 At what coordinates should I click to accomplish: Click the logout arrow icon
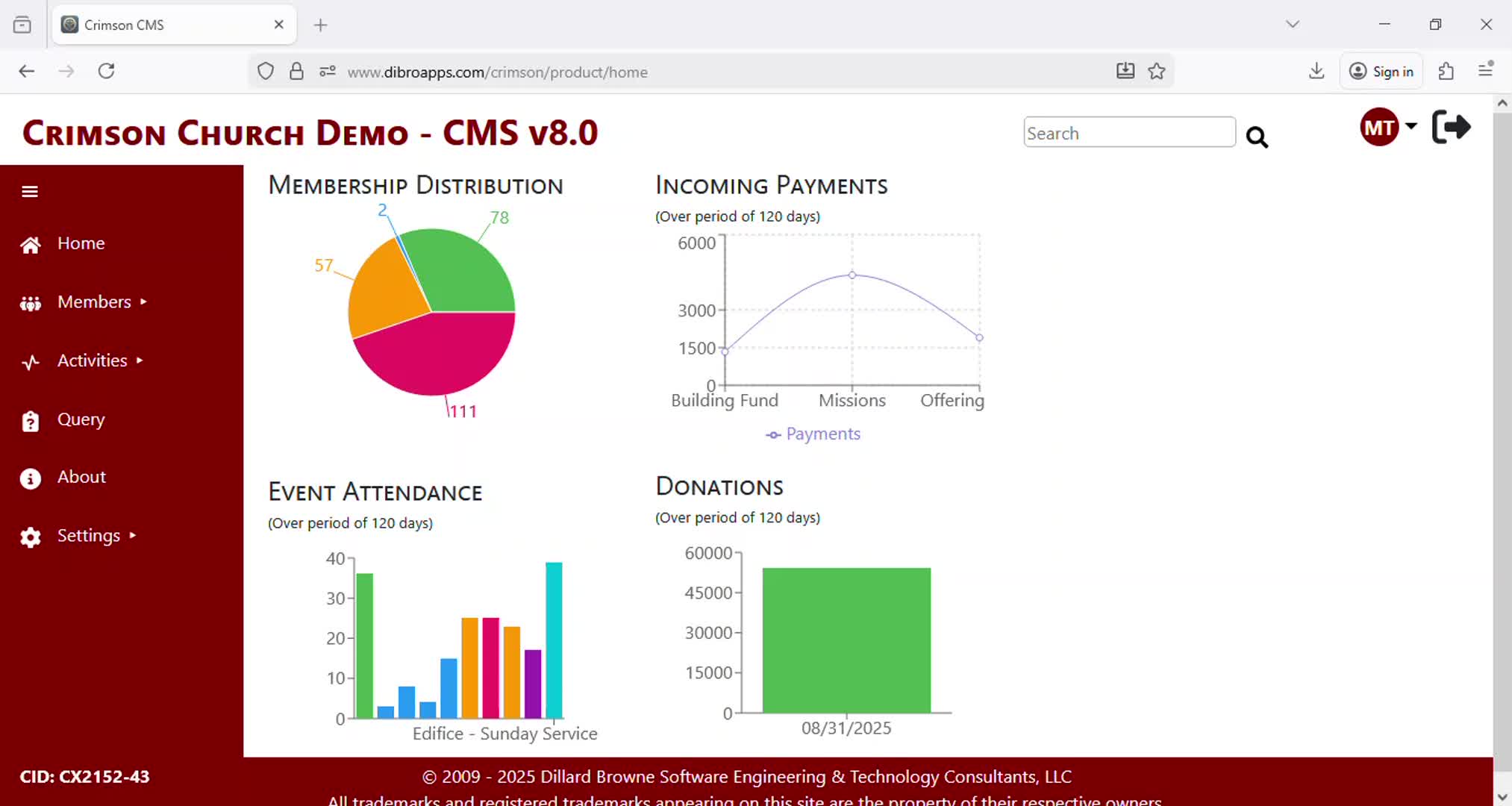(1451, 127)
